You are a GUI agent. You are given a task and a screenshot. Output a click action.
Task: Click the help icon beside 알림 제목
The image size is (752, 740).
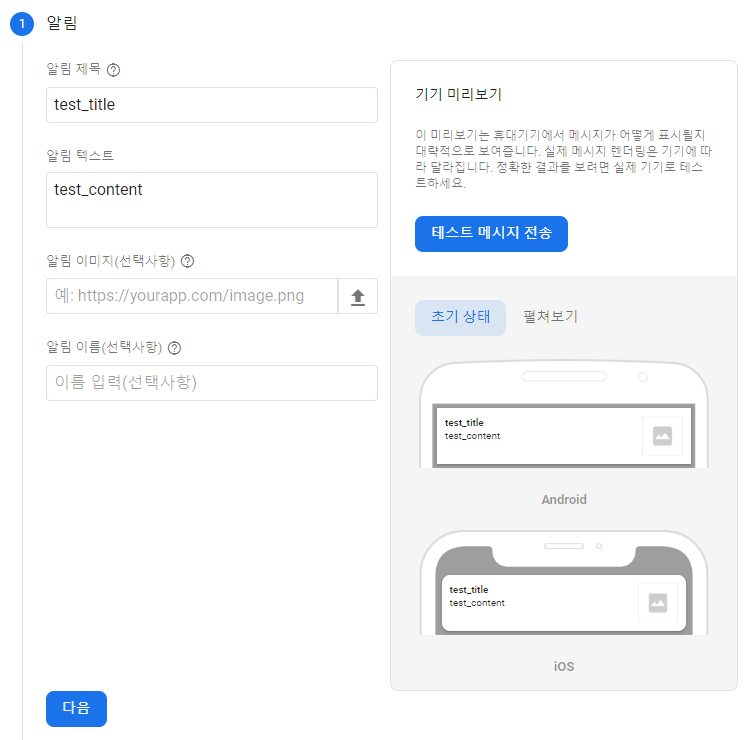click(x=113, y=70)
